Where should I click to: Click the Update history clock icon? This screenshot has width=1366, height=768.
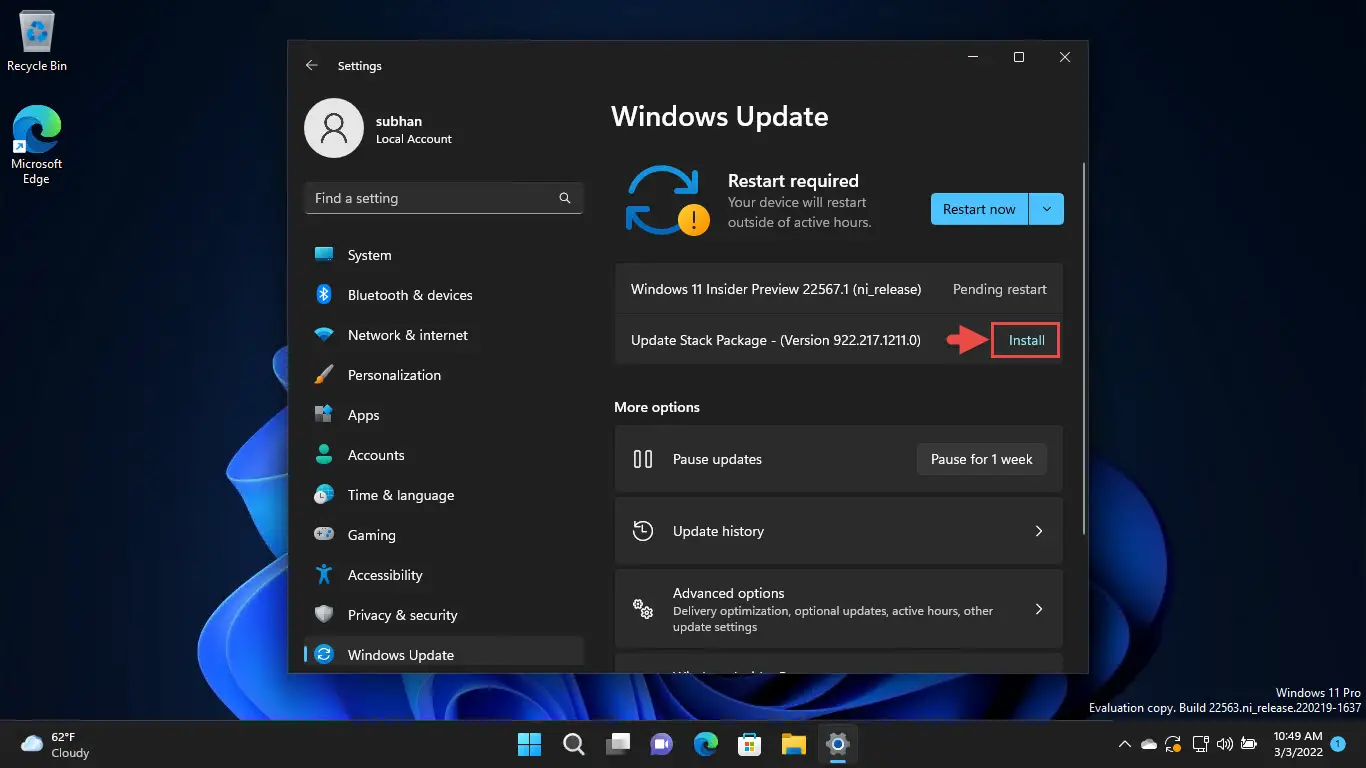coord(643,531)
